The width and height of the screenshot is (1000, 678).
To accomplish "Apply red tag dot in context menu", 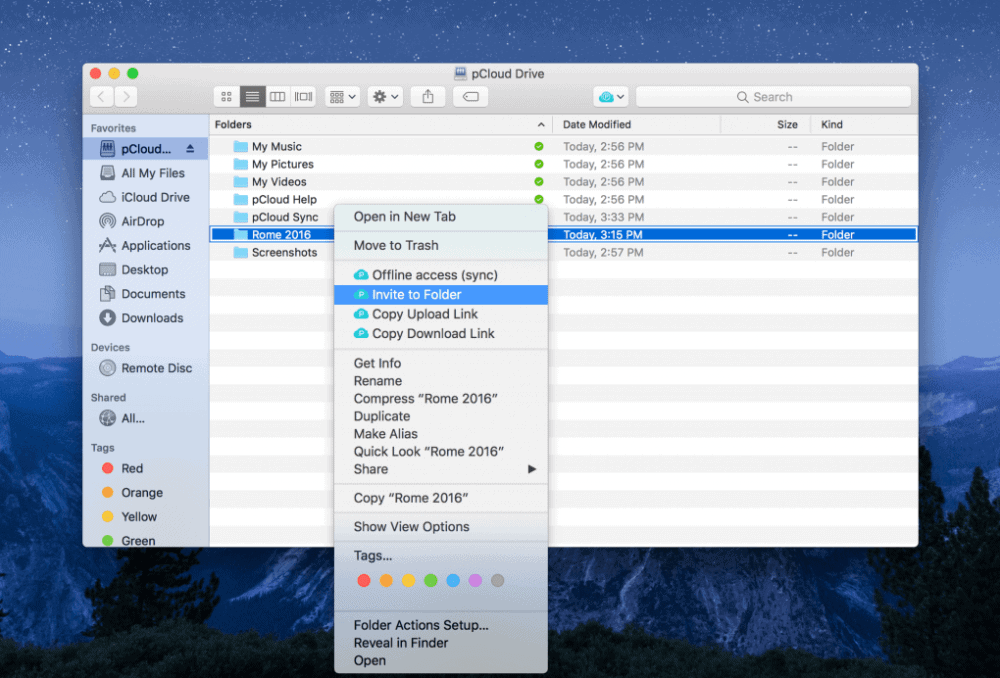I will tap(364, 580).
